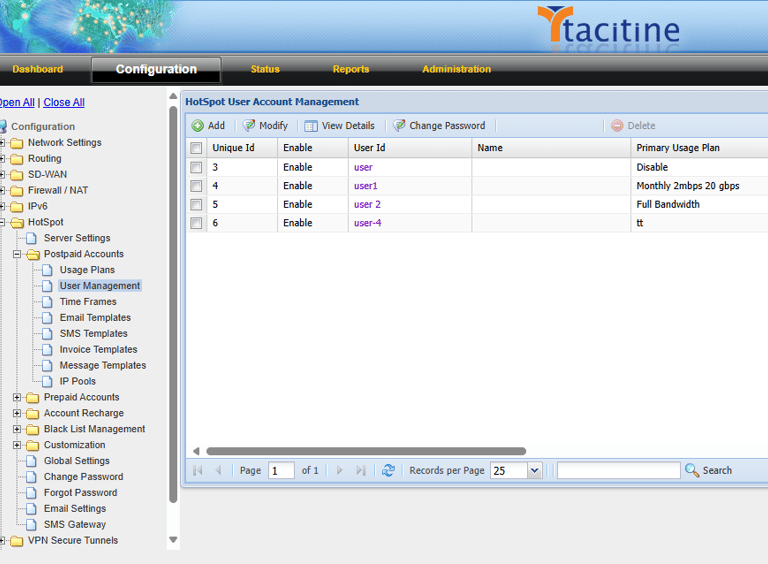
Task: Click the tacitine logo
Action: [608, 26]
